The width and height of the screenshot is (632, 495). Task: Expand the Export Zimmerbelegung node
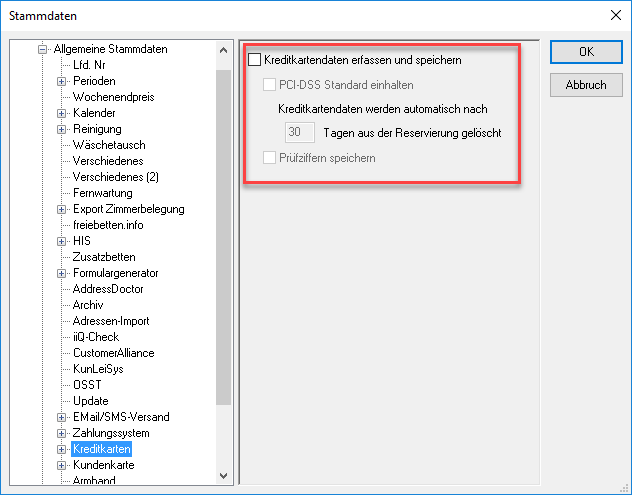click(61, 209)
